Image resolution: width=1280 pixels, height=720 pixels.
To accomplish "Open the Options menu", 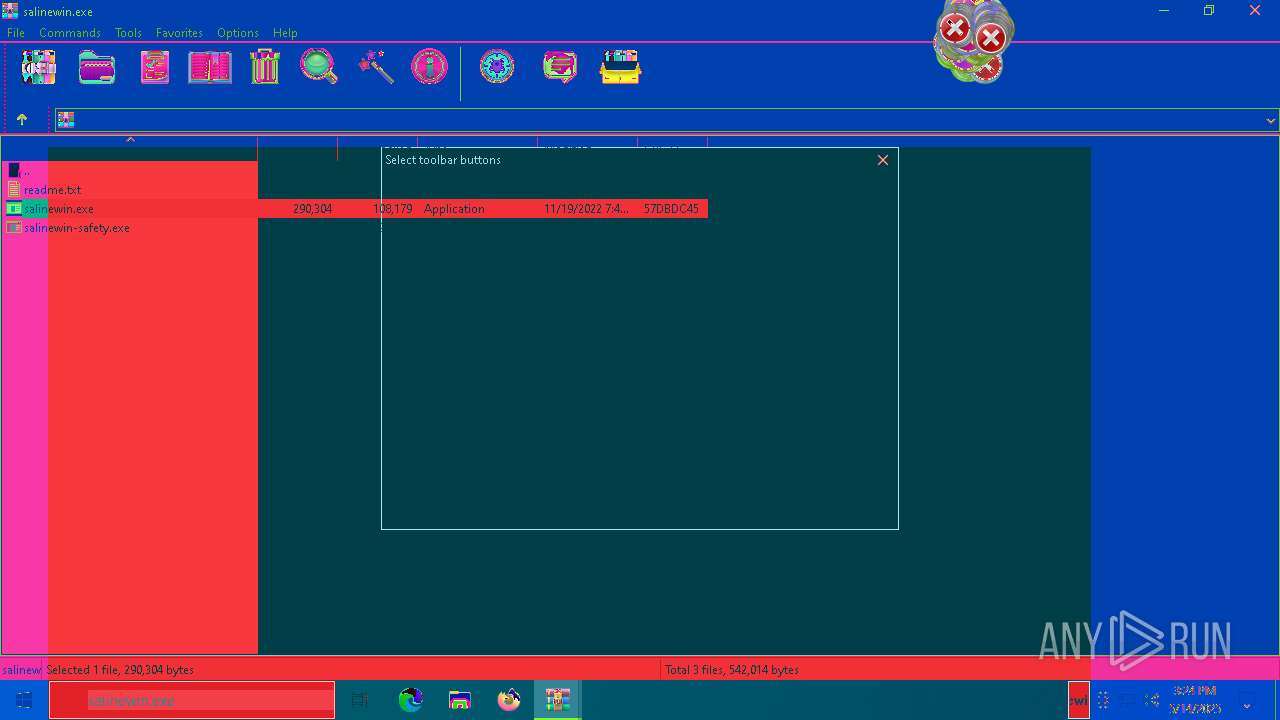I will coord(238,33).
